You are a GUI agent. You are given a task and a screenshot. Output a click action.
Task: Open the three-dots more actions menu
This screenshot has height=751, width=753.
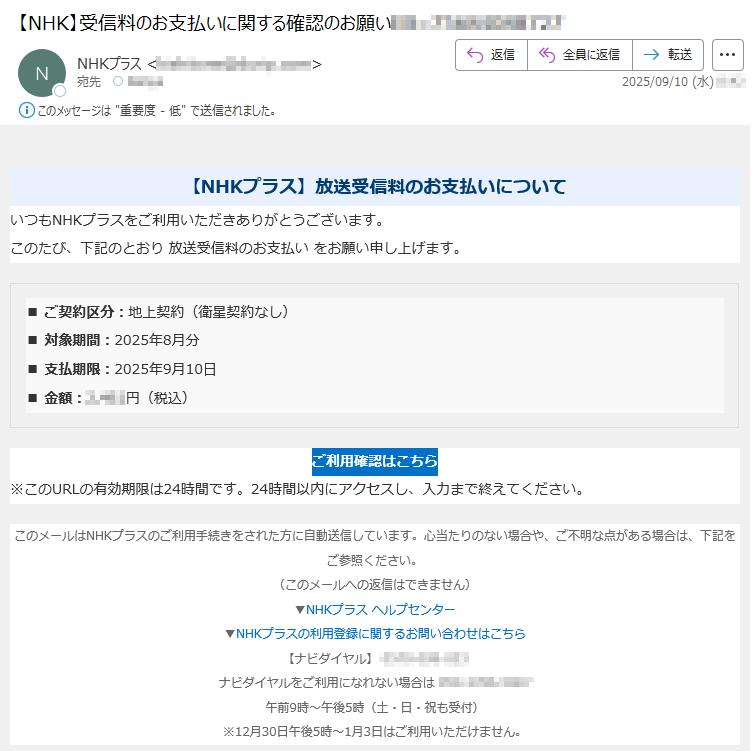(x=727, y=55)
